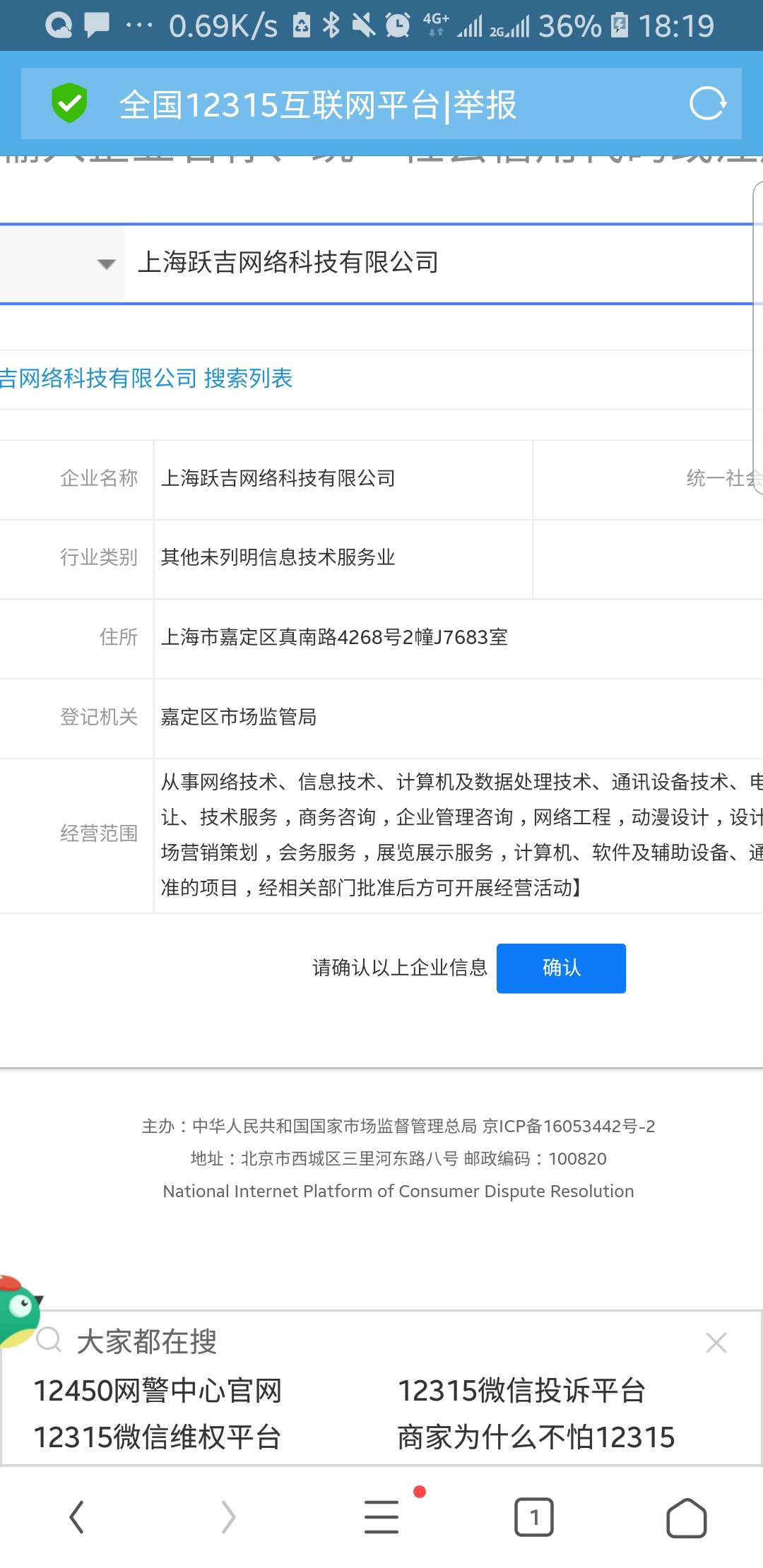Select the 请确认以上企业信息 prompt text
This screenshot has height=1568, width=763.
tap(400, 968)
